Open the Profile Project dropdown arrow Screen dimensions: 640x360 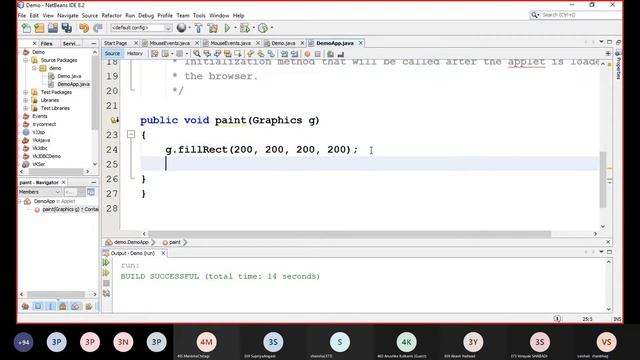pyautogui.click(x=272, y=28)
